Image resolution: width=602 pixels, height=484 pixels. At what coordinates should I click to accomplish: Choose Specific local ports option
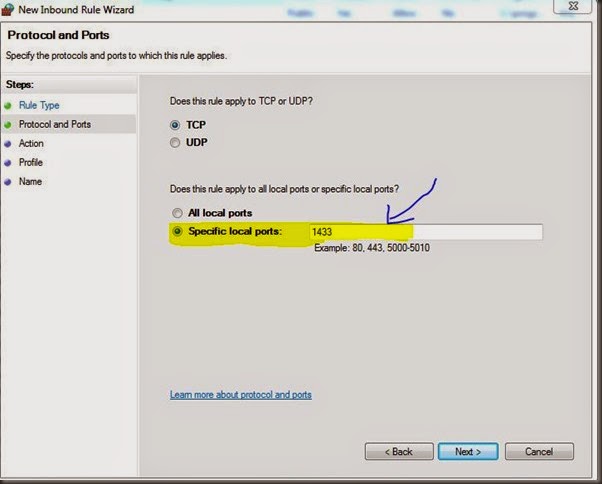click(x=177, y=231)
